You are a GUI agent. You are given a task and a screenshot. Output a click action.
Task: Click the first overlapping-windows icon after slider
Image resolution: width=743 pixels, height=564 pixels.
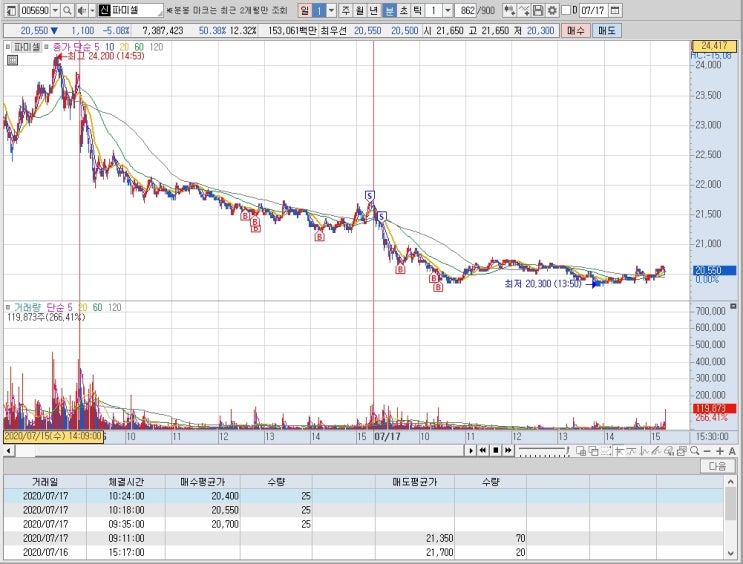pyautogui.click(x=581, y=451)
